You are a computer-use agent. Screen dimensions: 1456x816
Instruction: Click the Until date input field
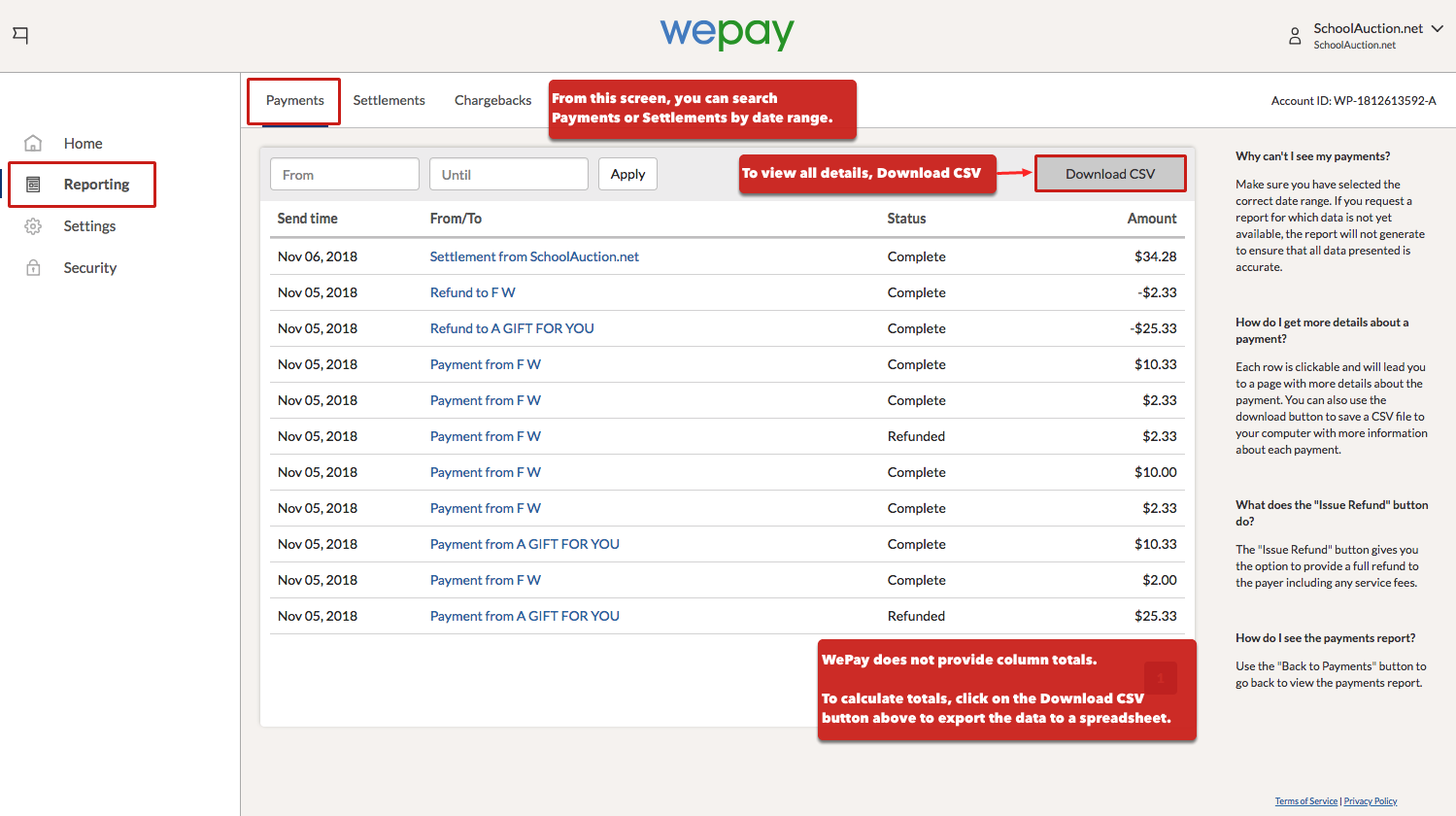click(x=508, y=173)
